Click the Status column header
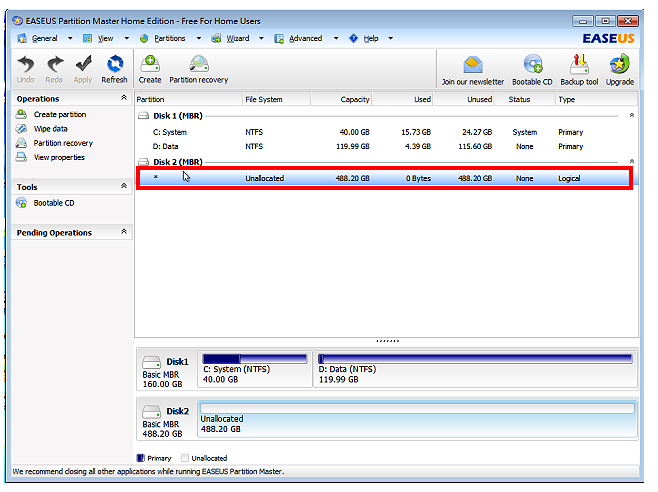 525,99
